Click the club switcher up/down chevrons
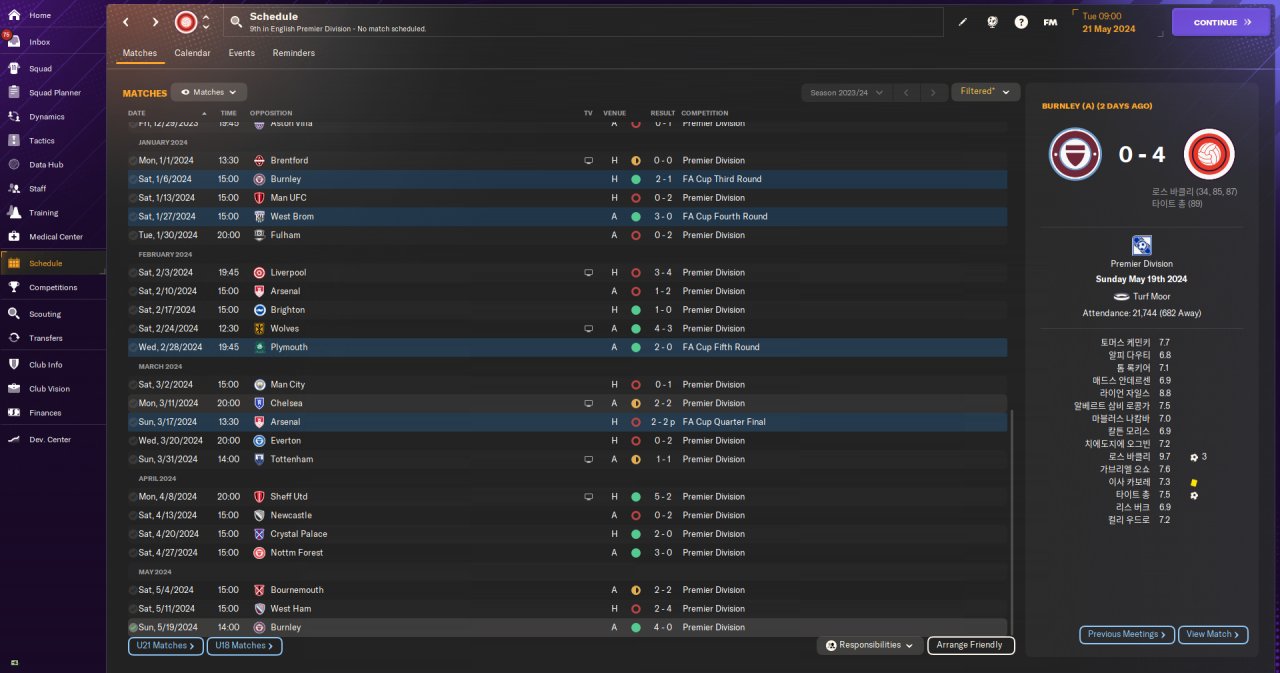Screen dimensions: 1280x673 tap(206, 22)
